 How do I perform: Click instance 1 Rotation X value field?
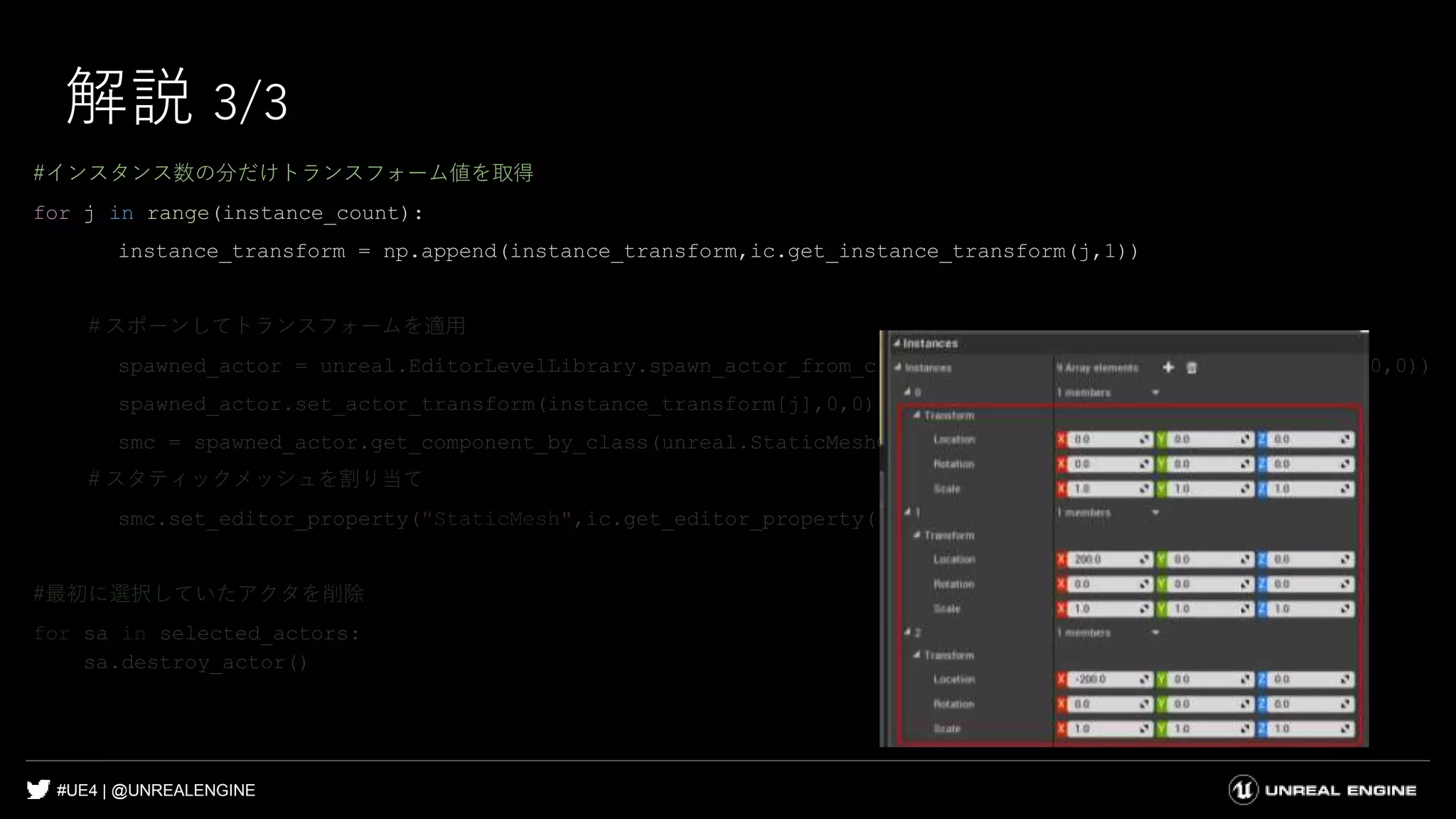click(1109, 584)
